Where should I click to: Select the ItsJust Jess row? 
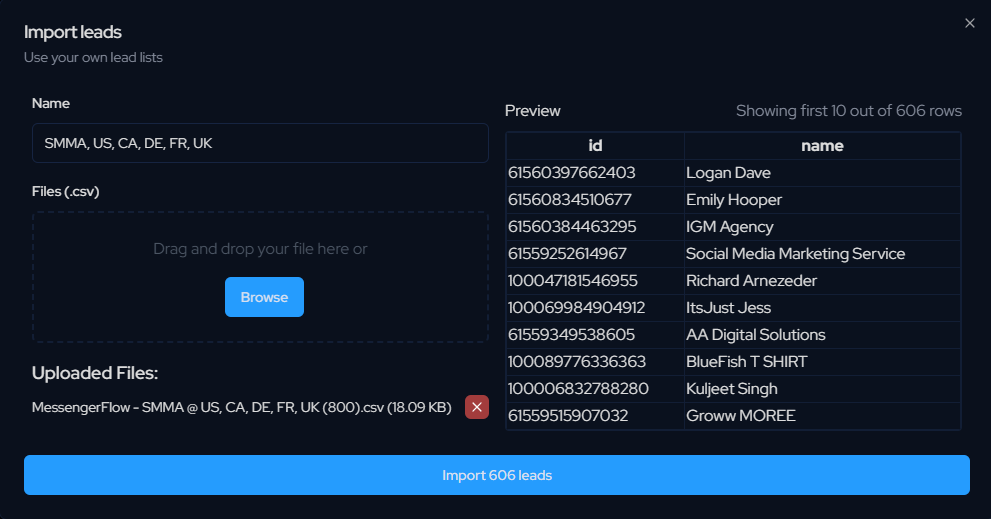point(728,308)
